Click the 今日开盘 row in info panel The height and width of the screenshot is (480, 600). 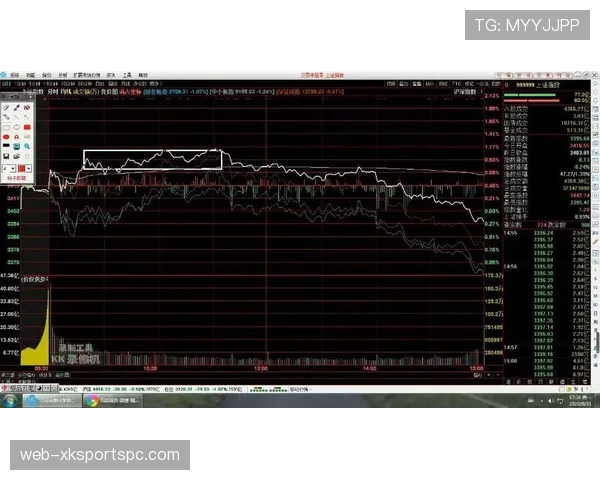click(x=546, y=146)
